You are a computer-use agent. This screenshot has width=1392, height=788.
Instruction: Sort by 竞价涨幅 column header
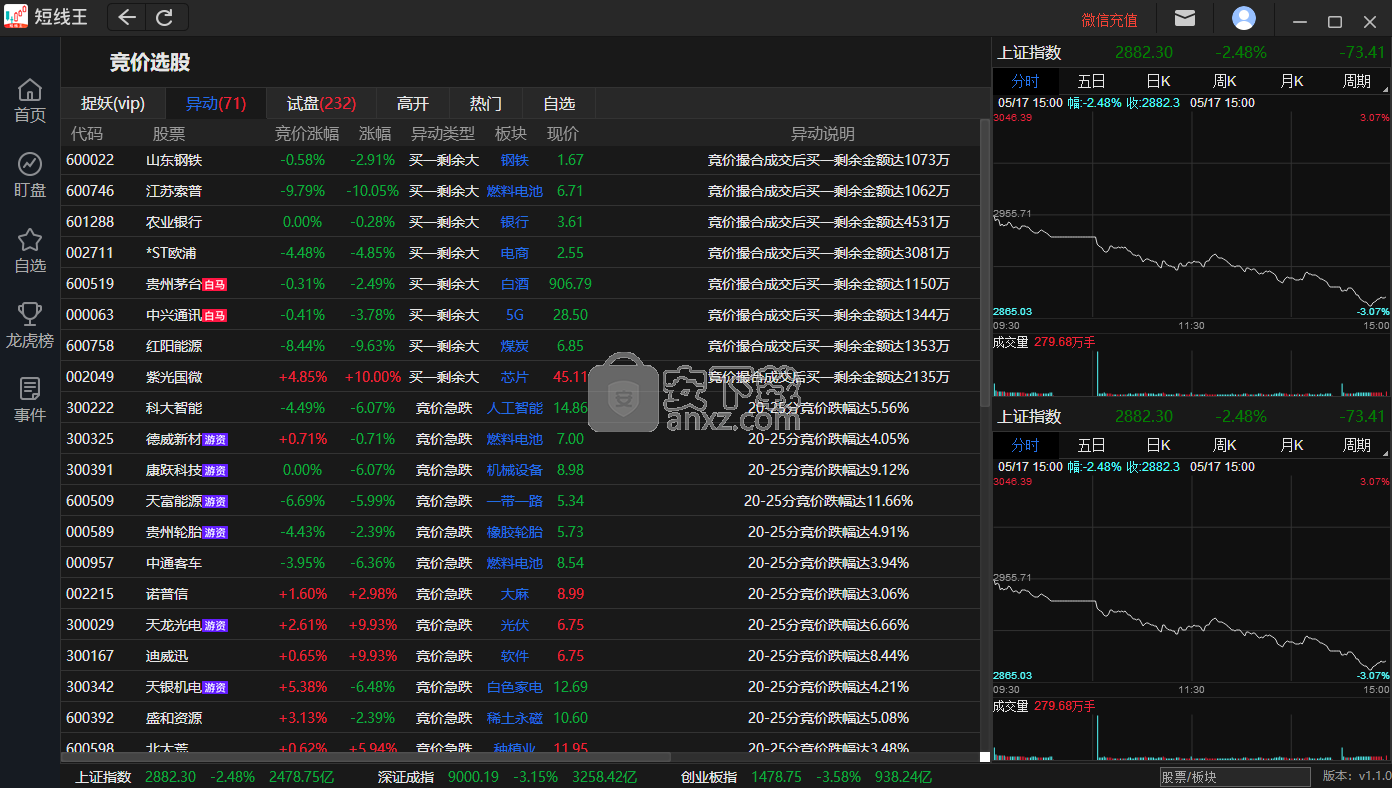307,133
